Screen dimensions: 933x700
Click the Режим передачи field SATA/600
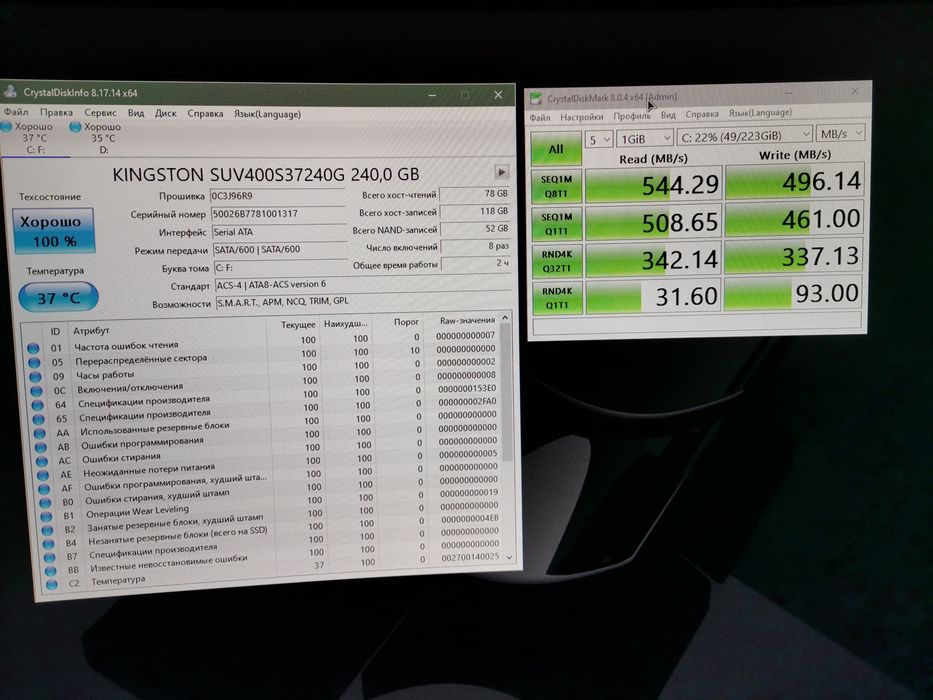(x=279, y=249)
